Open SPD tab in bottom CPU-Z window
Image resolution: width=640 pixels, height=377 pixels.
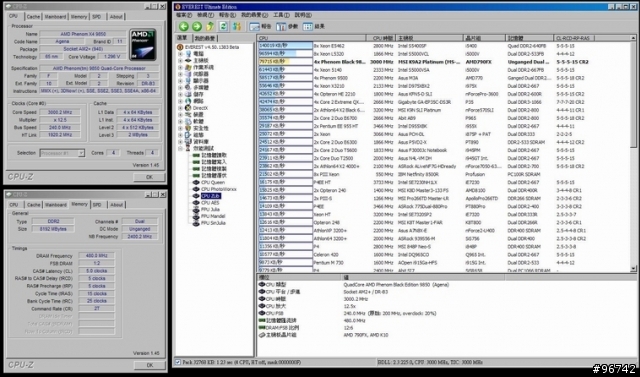(x=97, y=205)
